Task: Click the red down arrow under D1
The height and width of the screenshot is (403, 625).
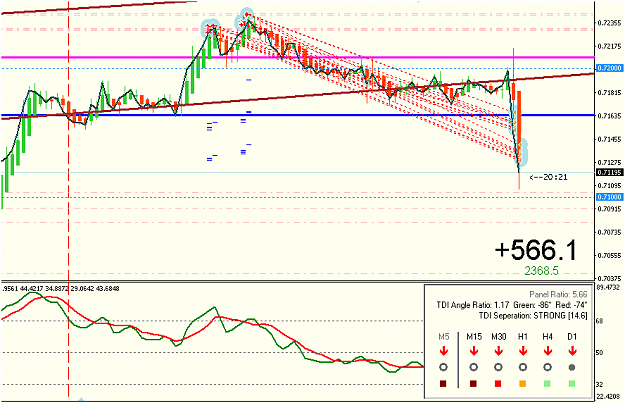Action: coord(572,351)
